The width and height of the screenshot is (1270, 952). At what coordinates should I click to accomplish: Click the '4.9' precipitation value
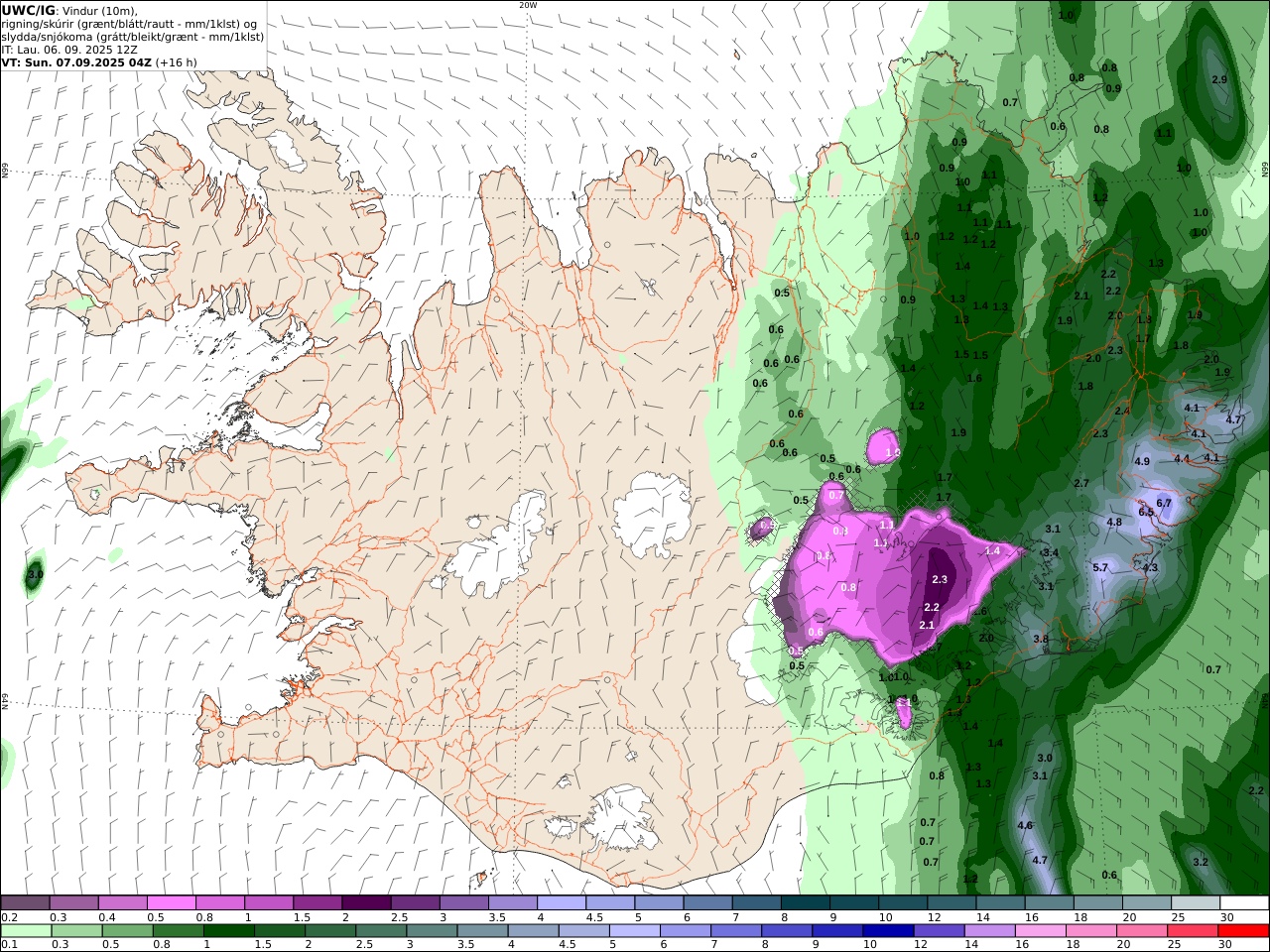pos(1142,461)
